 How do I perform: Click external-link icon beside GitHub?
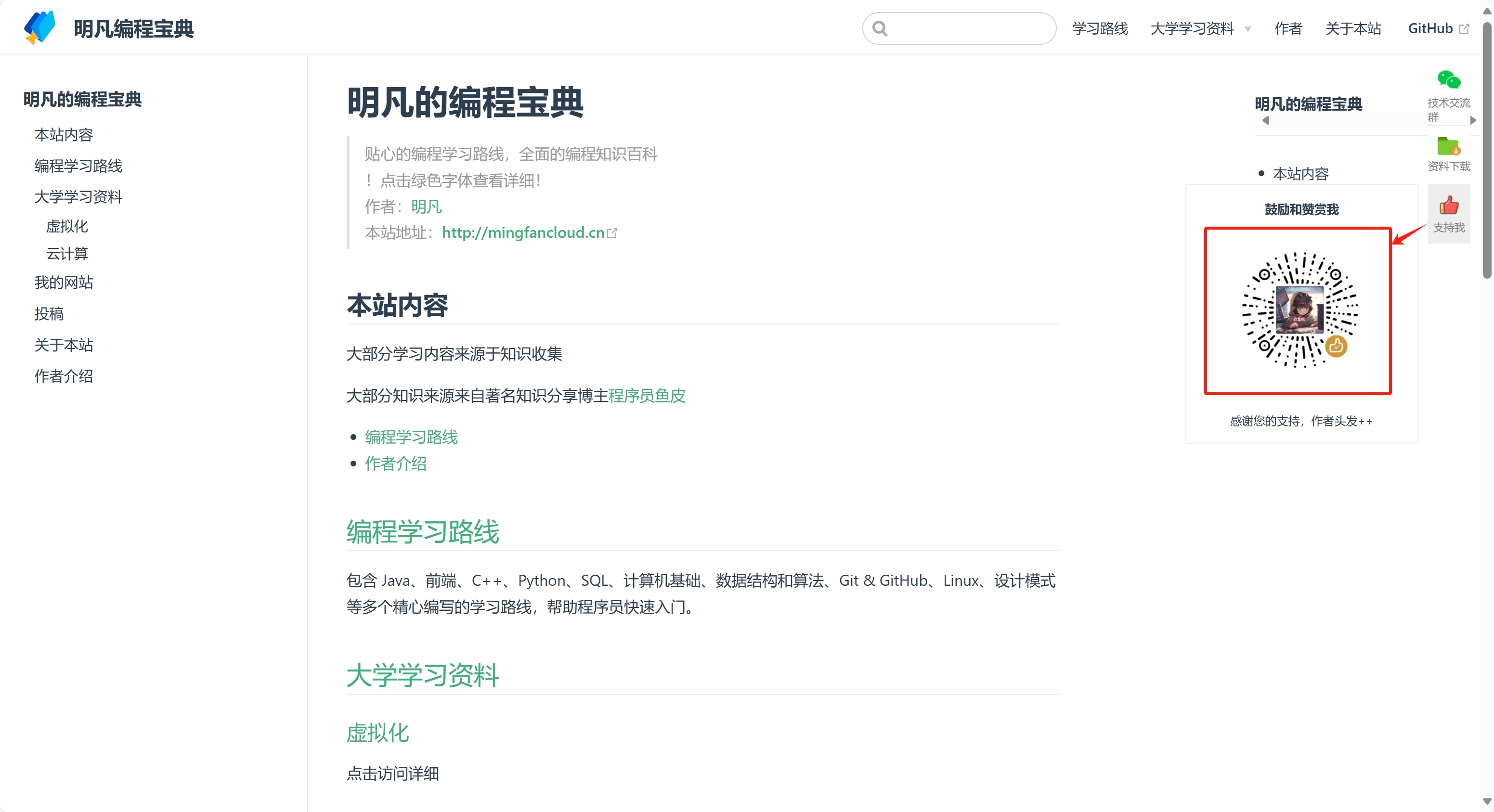1464,29
